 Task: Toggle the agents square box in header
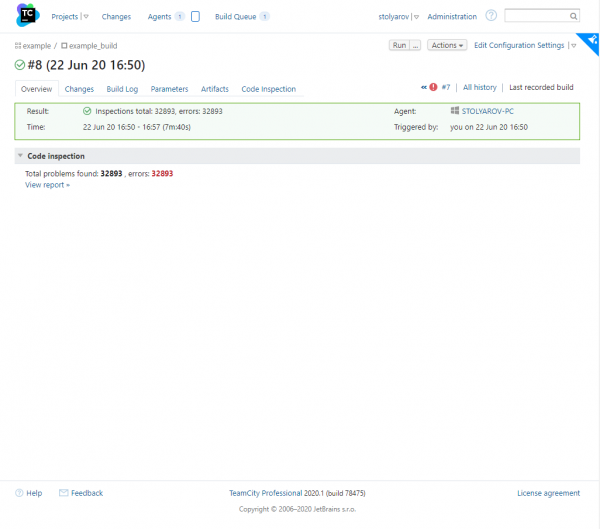[x=195, y=17]
